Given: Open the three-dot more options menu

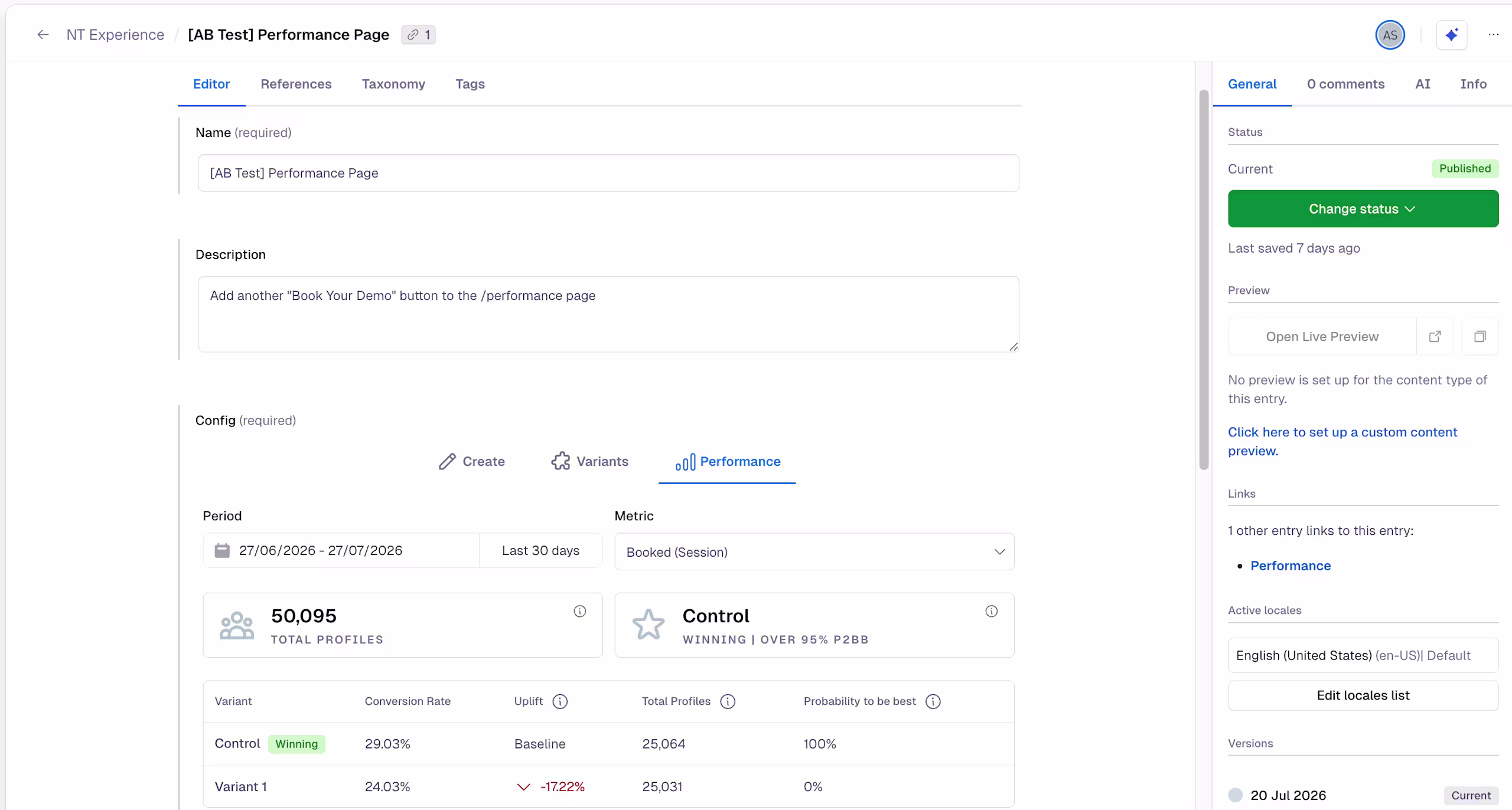Looking at the screenshot, I should (x=1493, y=35).
